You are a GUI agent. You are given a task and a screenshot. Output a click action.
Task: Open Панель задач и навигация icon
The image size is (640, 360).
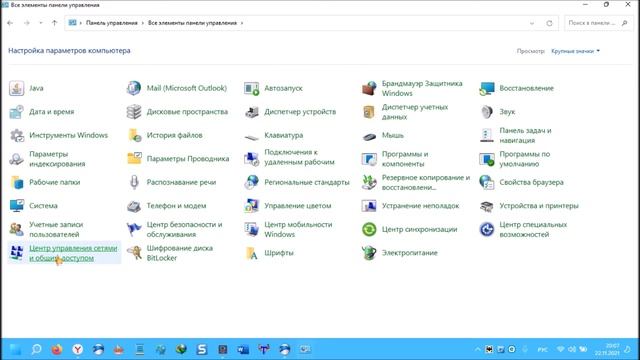tap(487, 136)
